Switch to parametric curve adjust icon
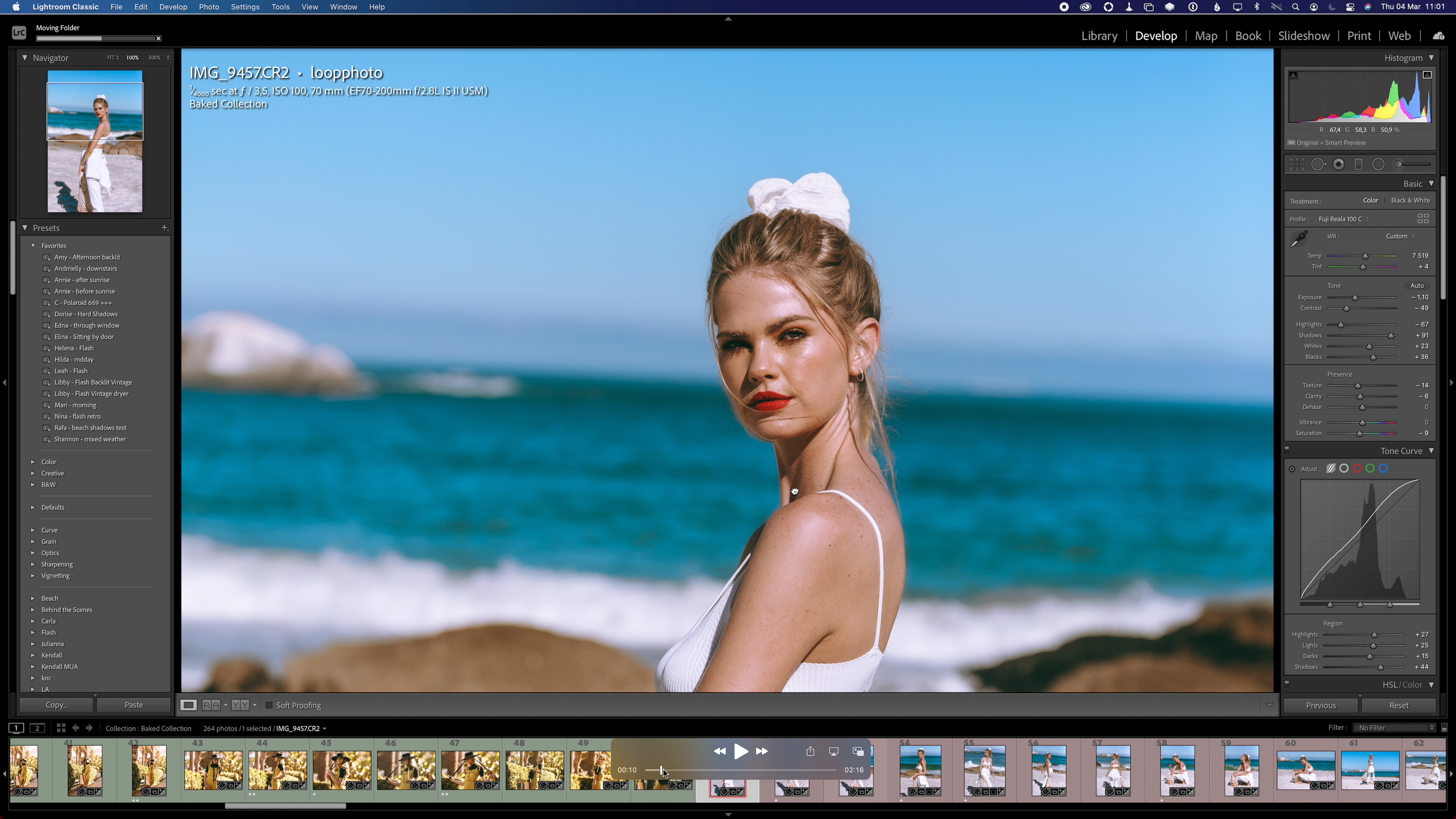The image size is (1456, 819). (1331, 469)
